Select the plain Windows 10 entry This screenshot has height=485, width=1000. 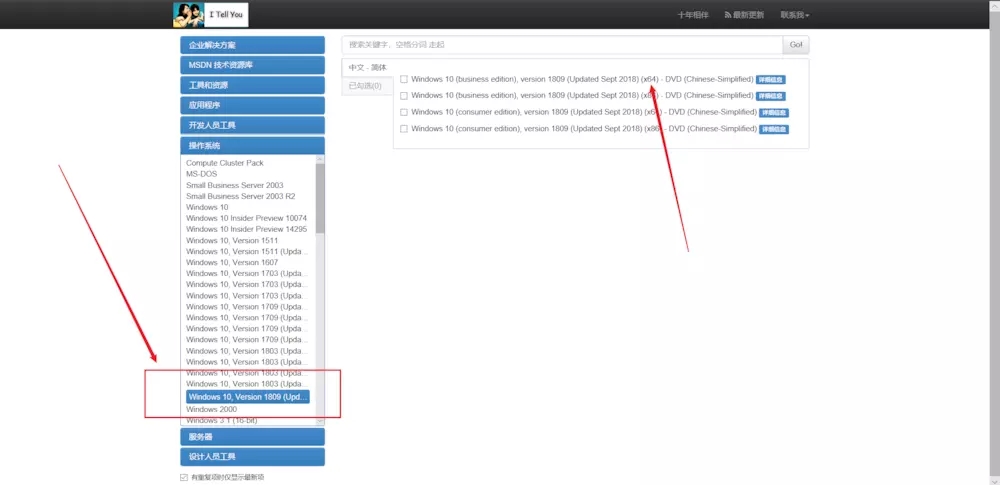207,207
